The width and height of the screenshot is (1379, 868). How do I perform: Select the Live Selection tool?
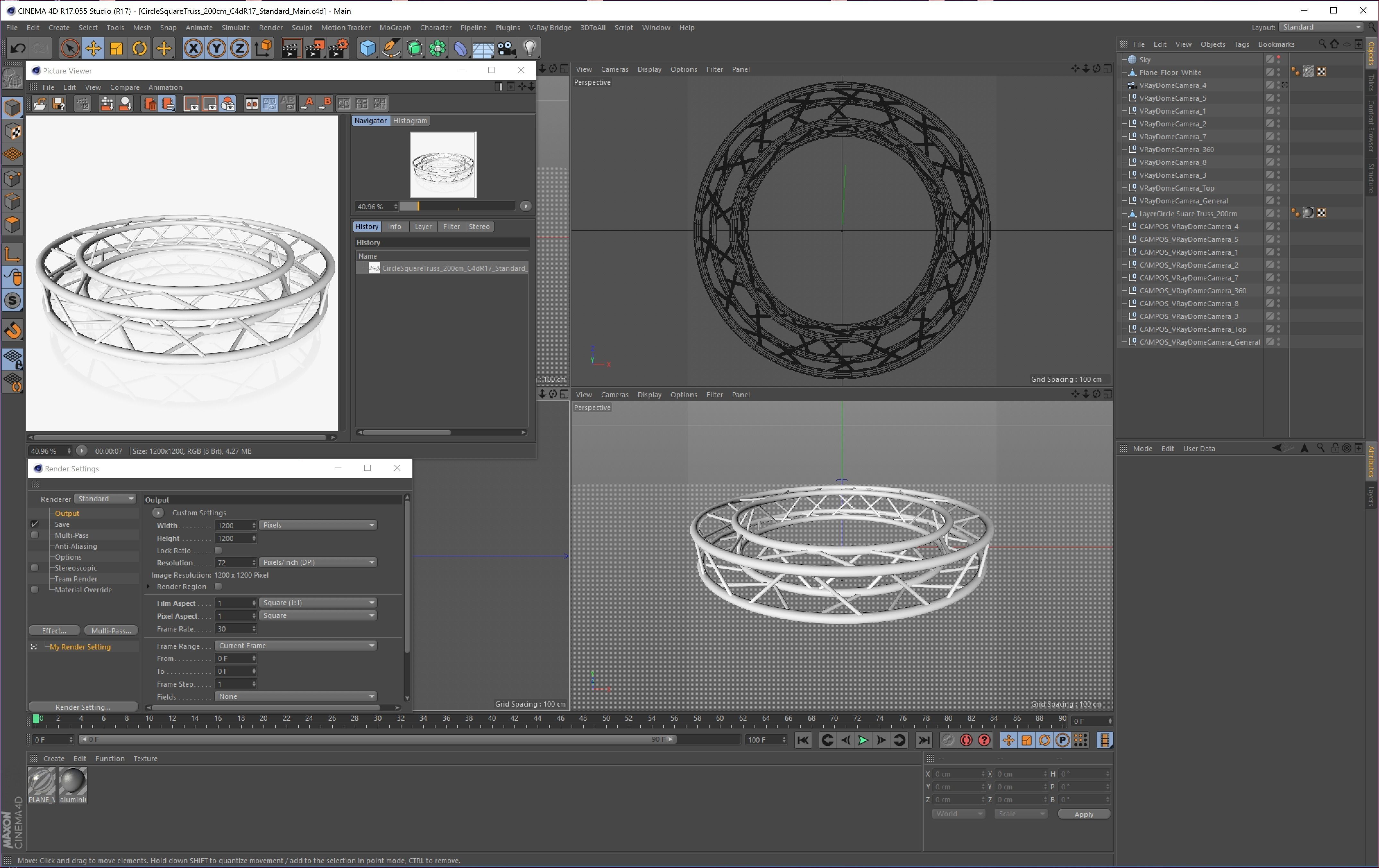pyautogui.click(x=70, y=49)
